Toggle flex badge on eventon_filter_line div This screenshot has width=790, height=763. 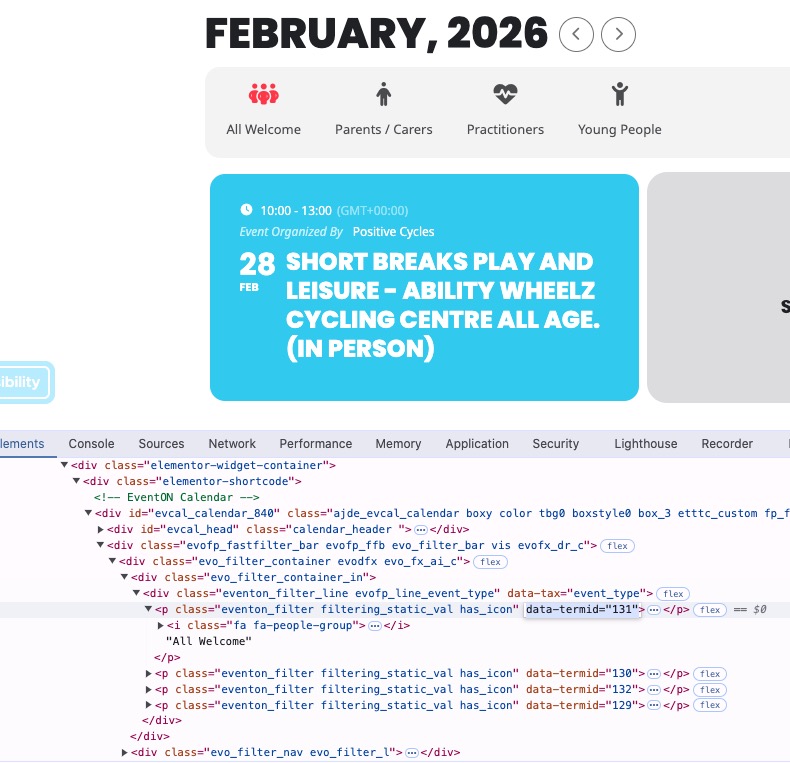pos(673,594)
